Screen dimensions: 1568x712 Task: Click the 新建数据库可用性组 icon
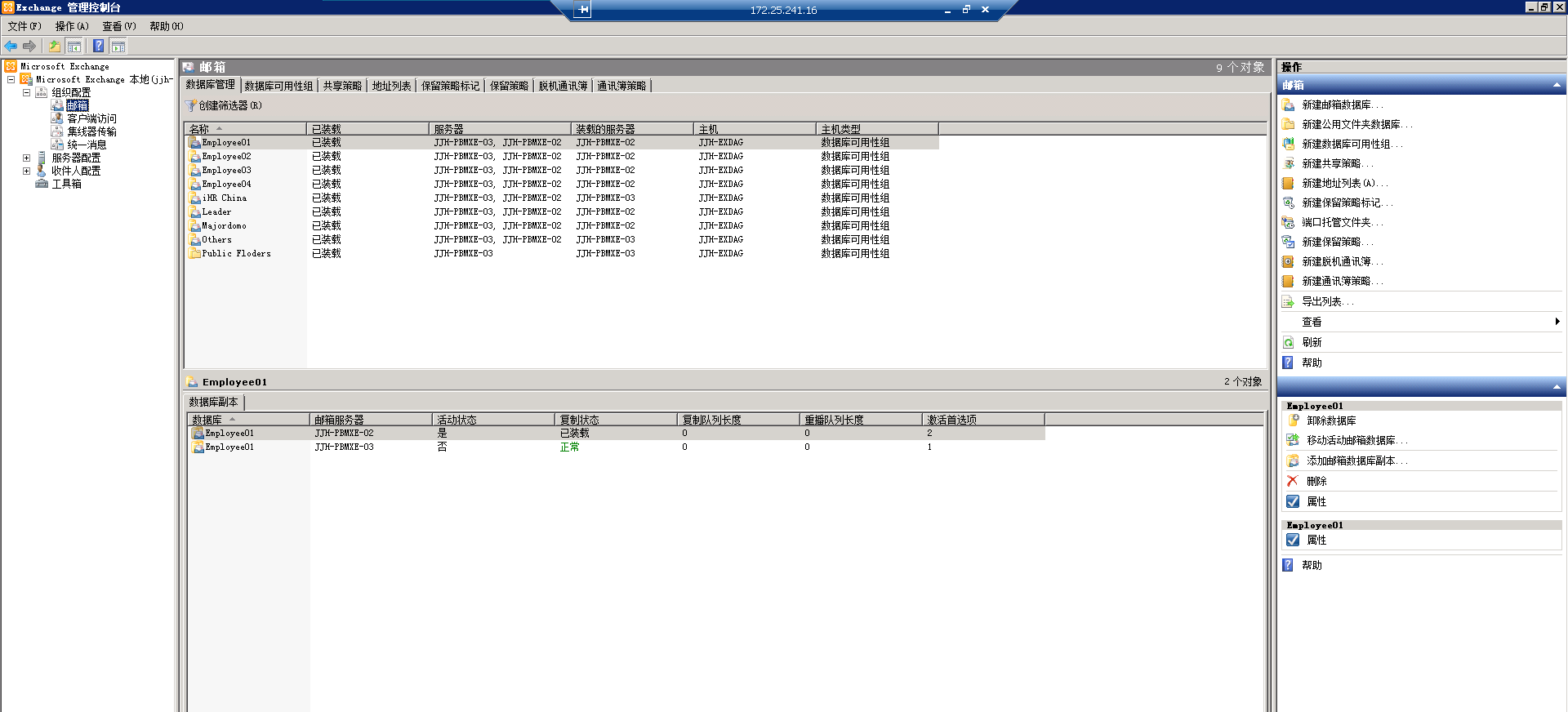[1289, 145]
